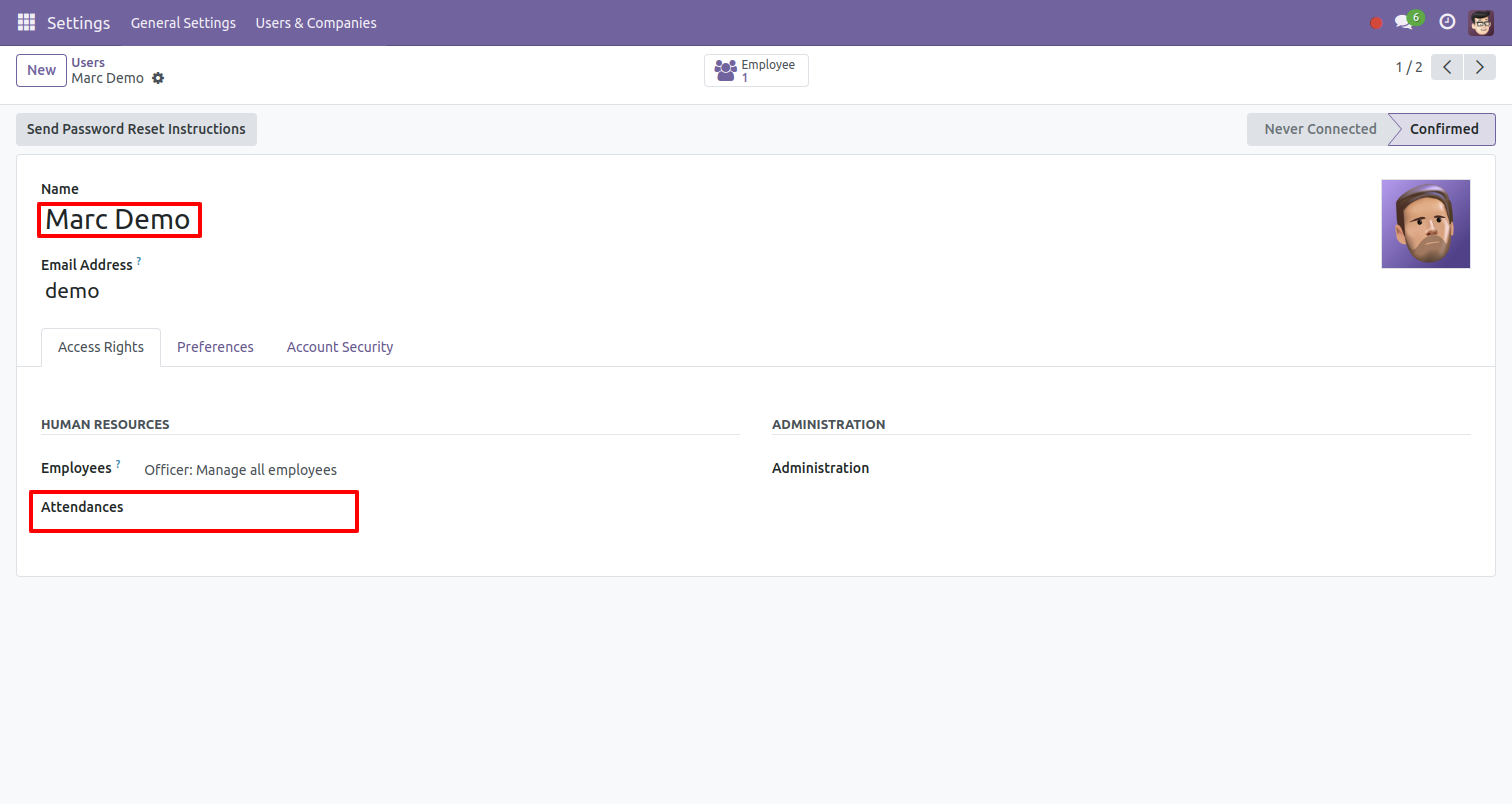Go to next record arrow
The width and height of the screenshot is (1512, 804).
tap(1480, 68)
